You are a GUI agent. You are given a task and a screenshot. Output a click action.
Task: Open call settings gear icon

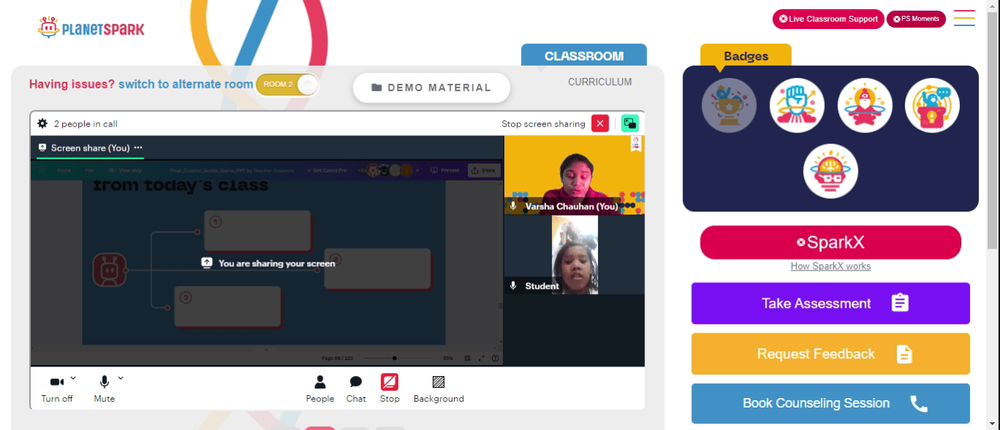43,123
